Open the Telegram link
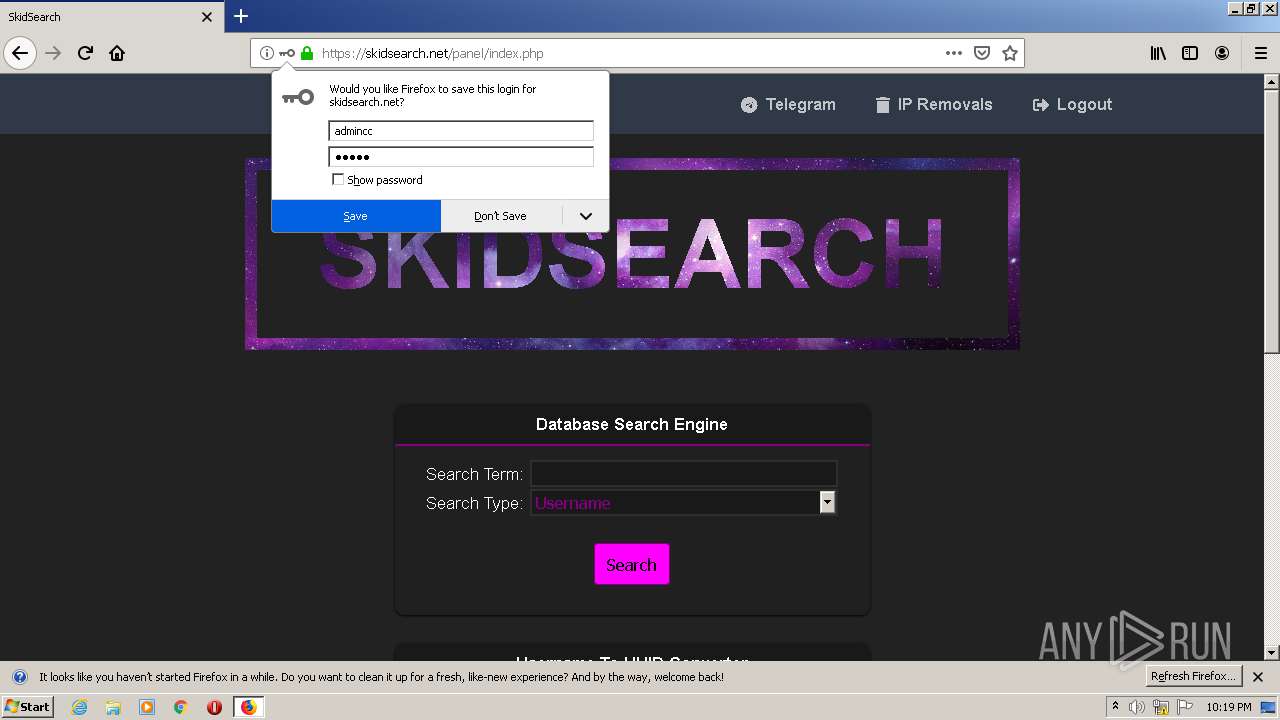This screenshot has width=1280, height=720. pyautogui.click(x=788, y=104)
